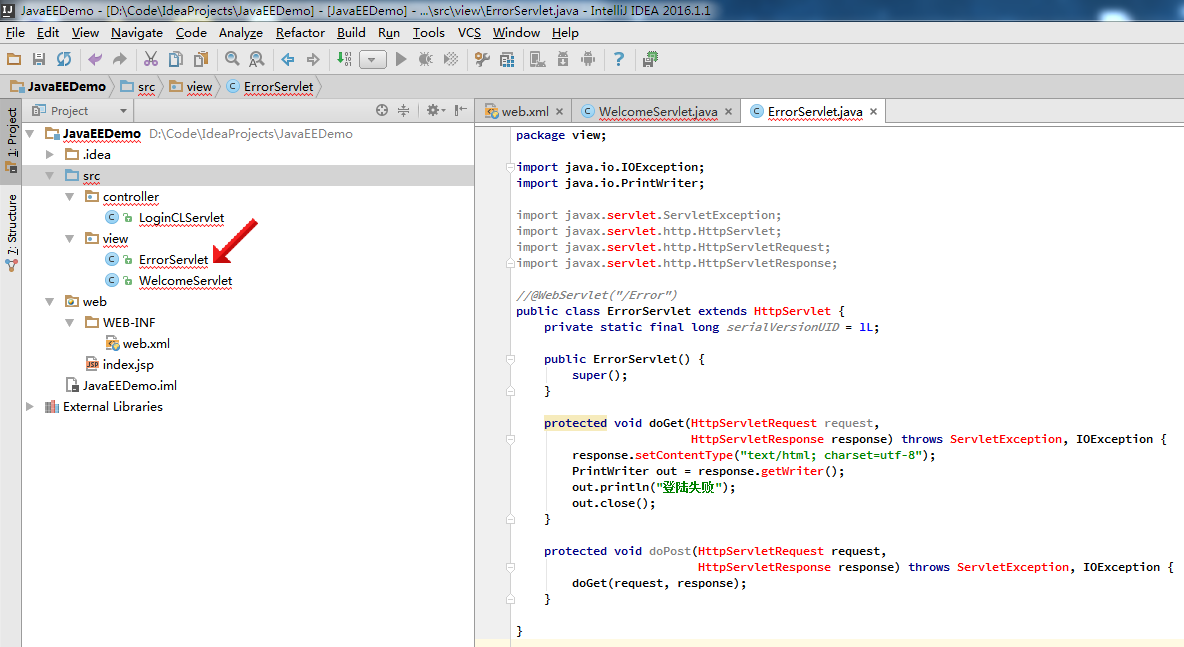Close the web.xml tab
The image size is (1184, 647).
click(x=560, y=111)
